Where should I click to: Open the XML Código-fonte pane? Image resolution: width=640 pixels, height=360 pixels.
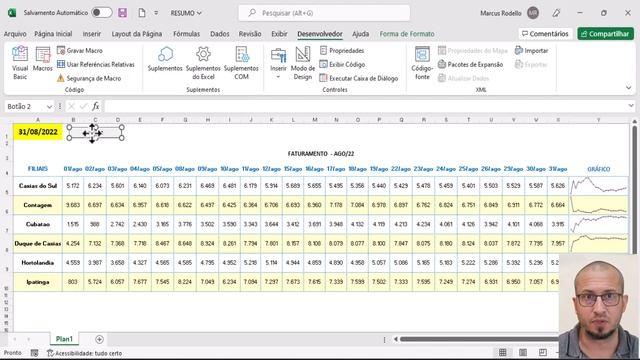[422, 63]
